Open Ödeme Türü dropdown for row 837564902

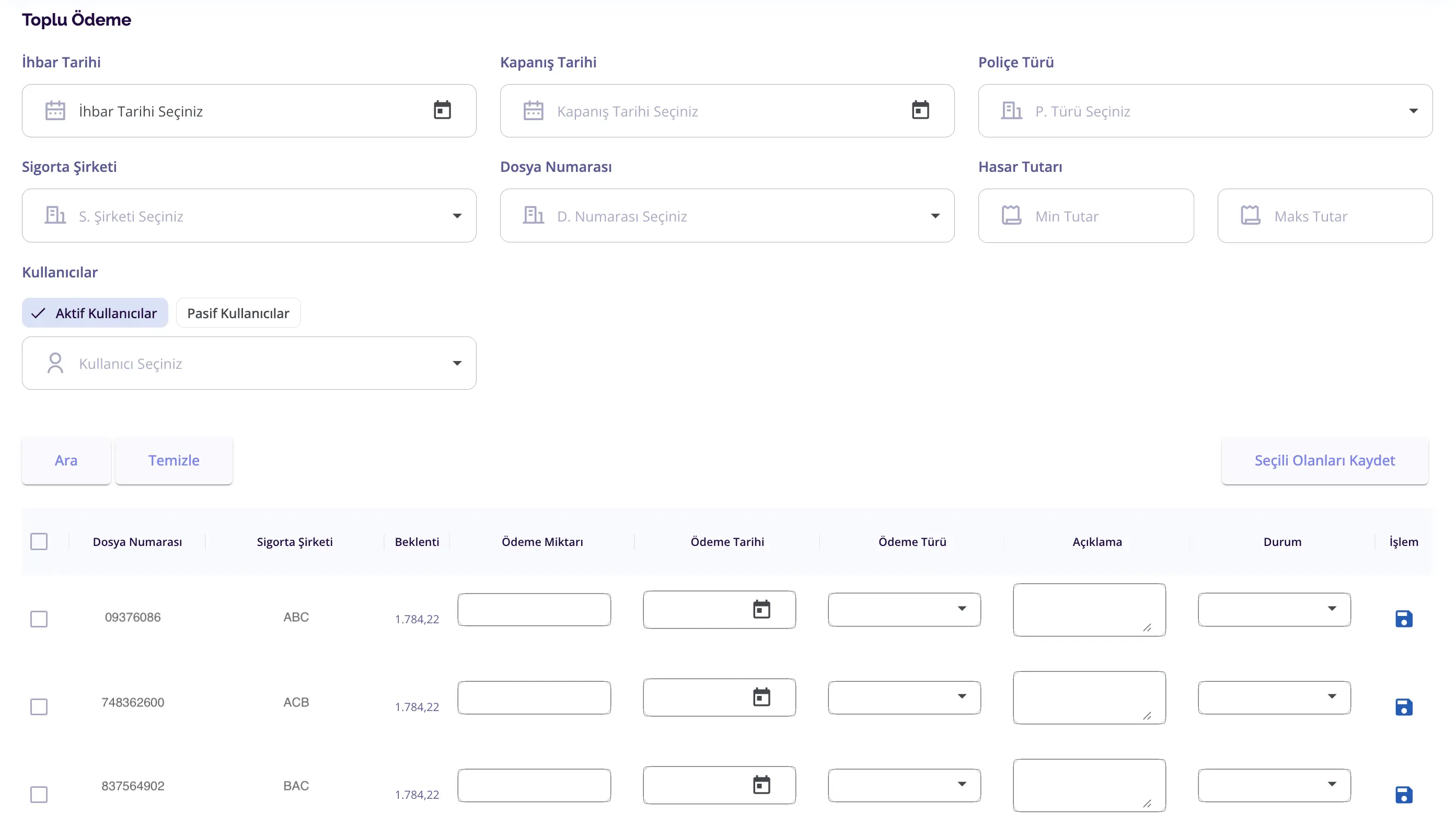pos(904,785)
